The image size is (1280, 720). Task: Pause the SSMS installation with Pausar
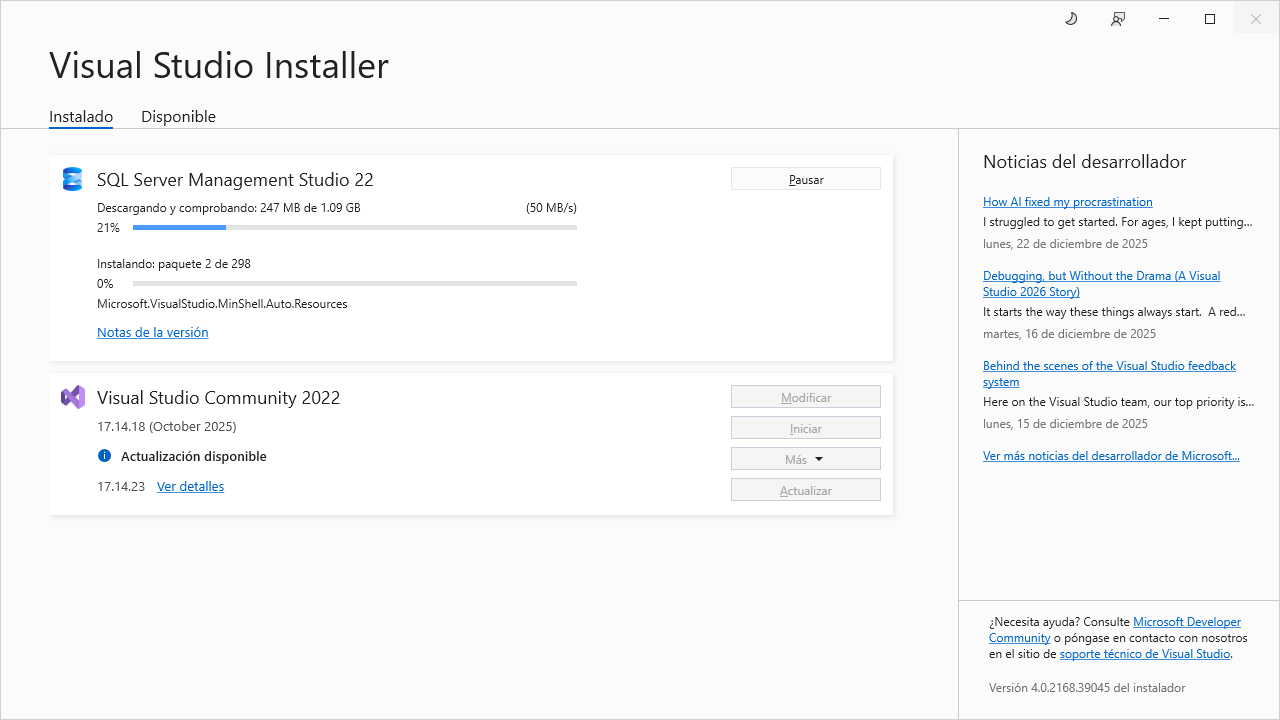(x=806, y=179)
